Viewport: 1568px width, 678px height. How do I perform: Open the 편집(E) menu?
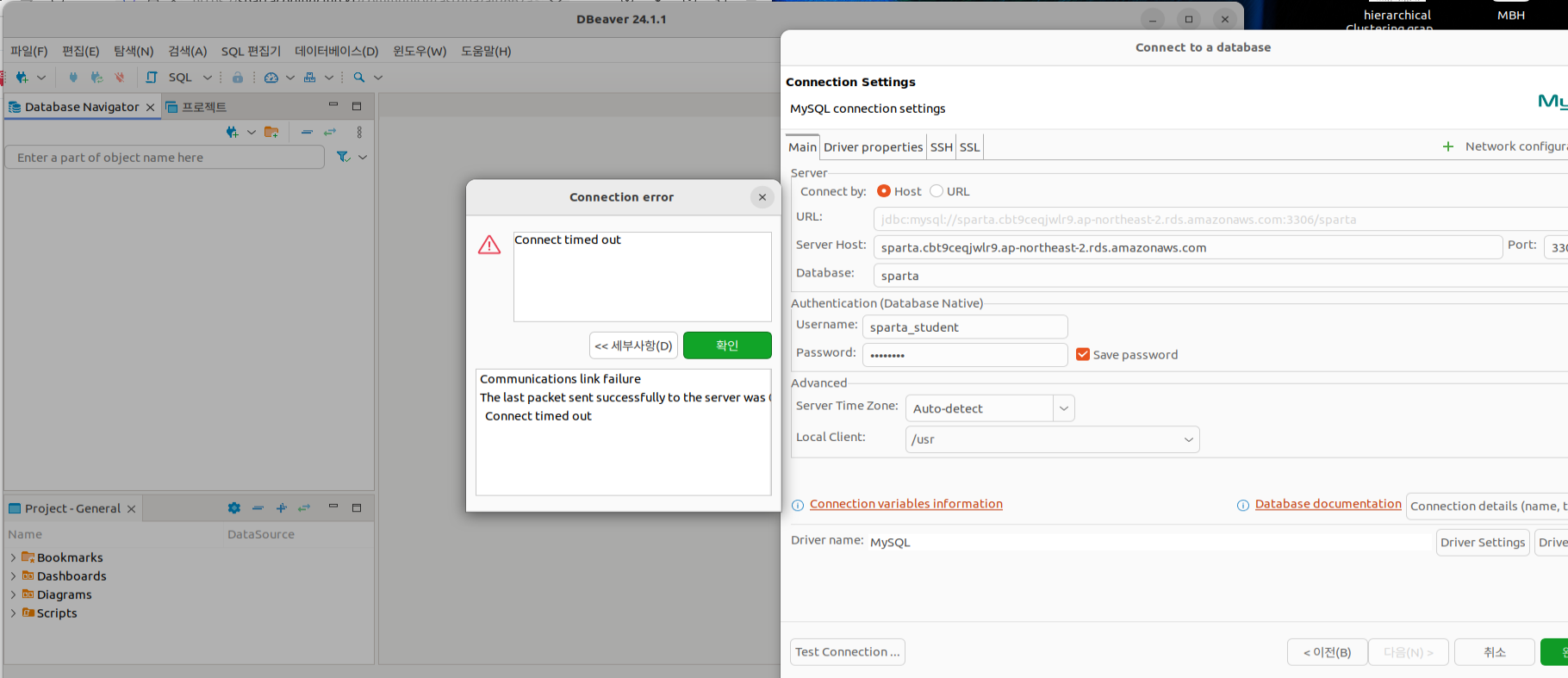[x=81, y=51]
